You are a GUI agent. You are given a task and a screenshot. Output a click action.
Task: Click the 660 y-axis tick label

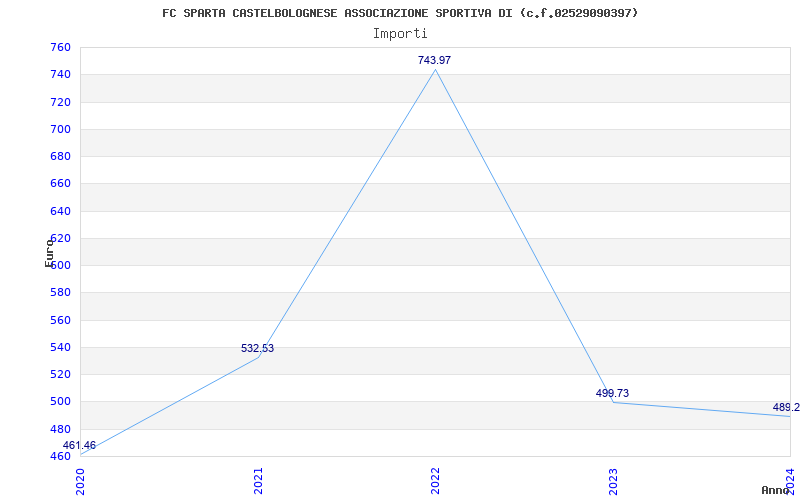61,184
